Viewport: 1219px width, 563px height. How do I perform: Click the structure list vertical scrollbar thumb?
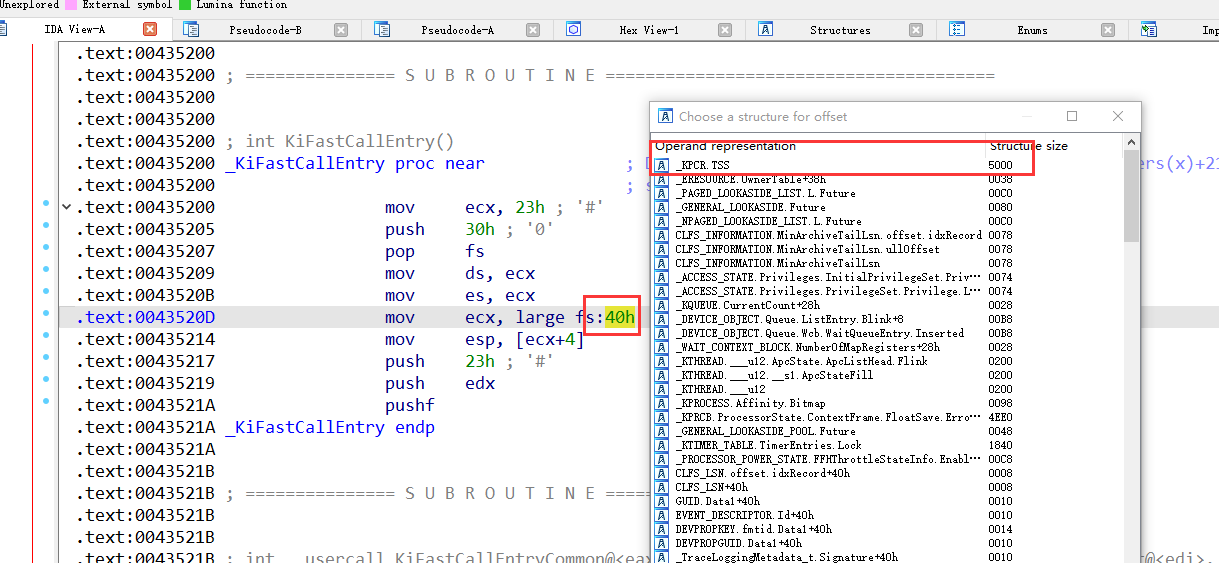click(x=1131, y=195)
